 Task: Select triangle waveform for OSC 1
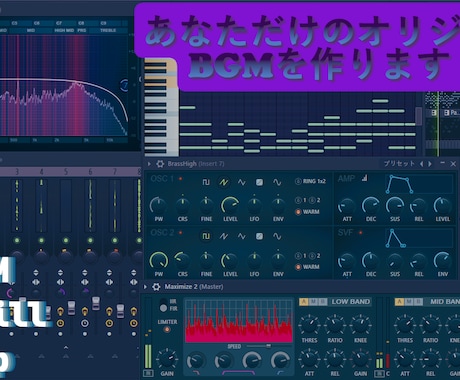[x=242, y=182]
